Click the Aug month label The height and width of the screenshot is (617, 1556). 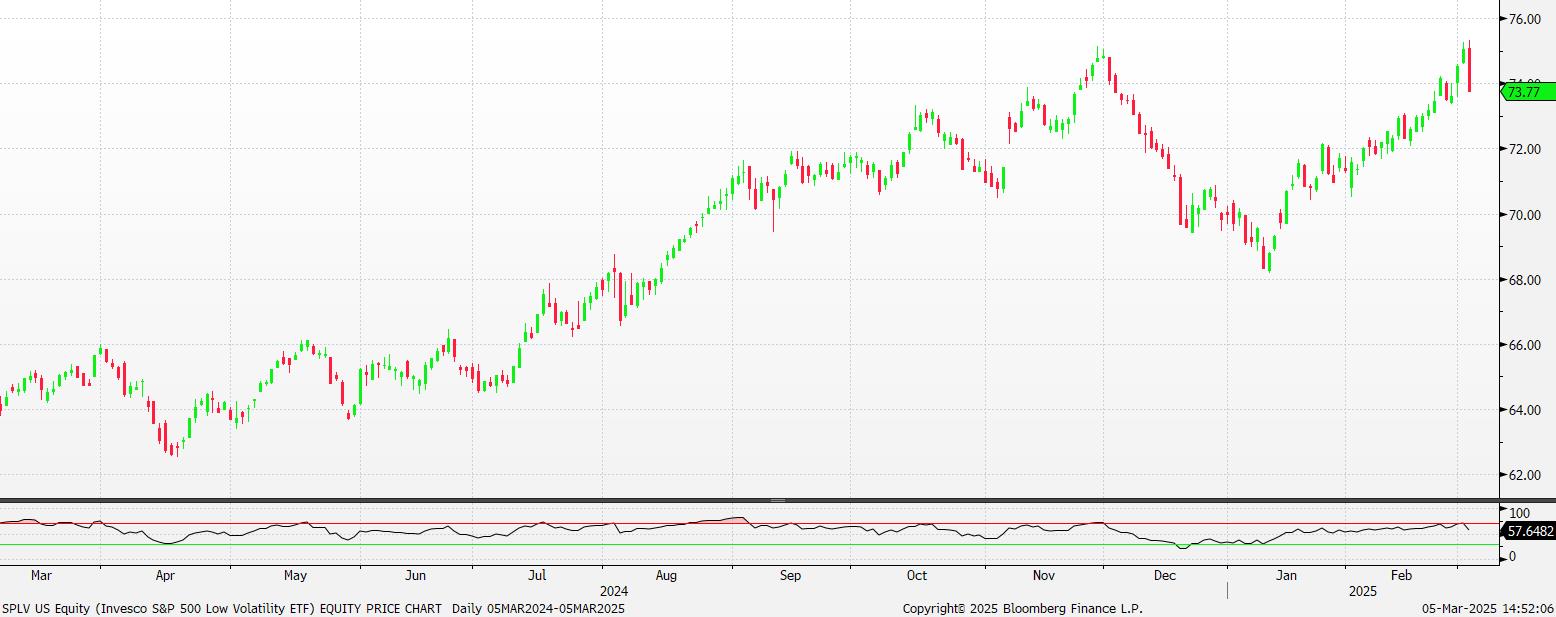(x=667, y=576)
